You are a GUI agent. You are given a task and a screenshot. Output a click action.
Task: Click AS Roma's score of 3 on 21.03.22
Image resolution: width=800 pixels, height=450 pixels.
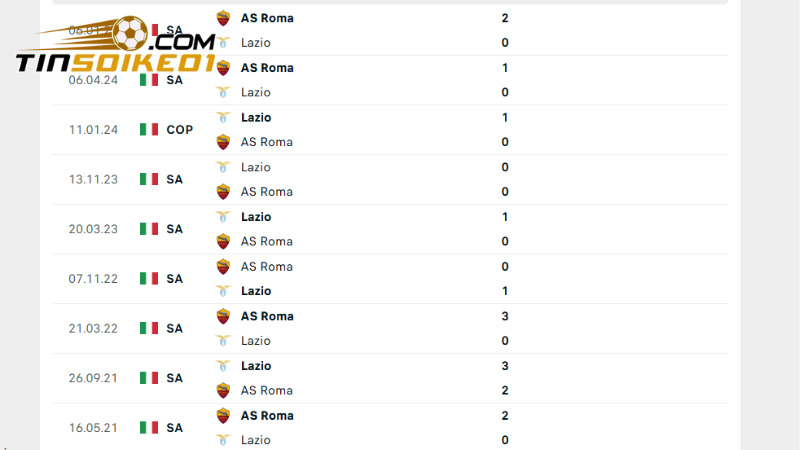(505, 316)
